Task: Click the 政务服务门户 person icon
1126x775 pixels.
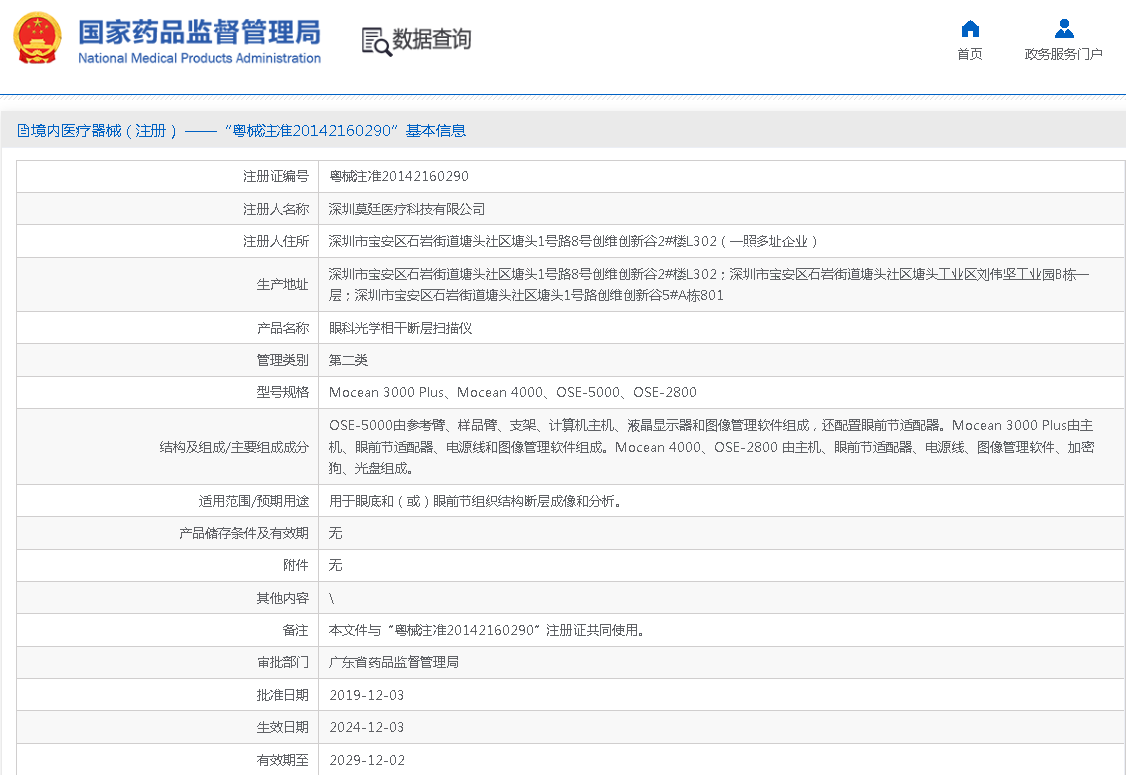Action: [x=1064, y=28]
